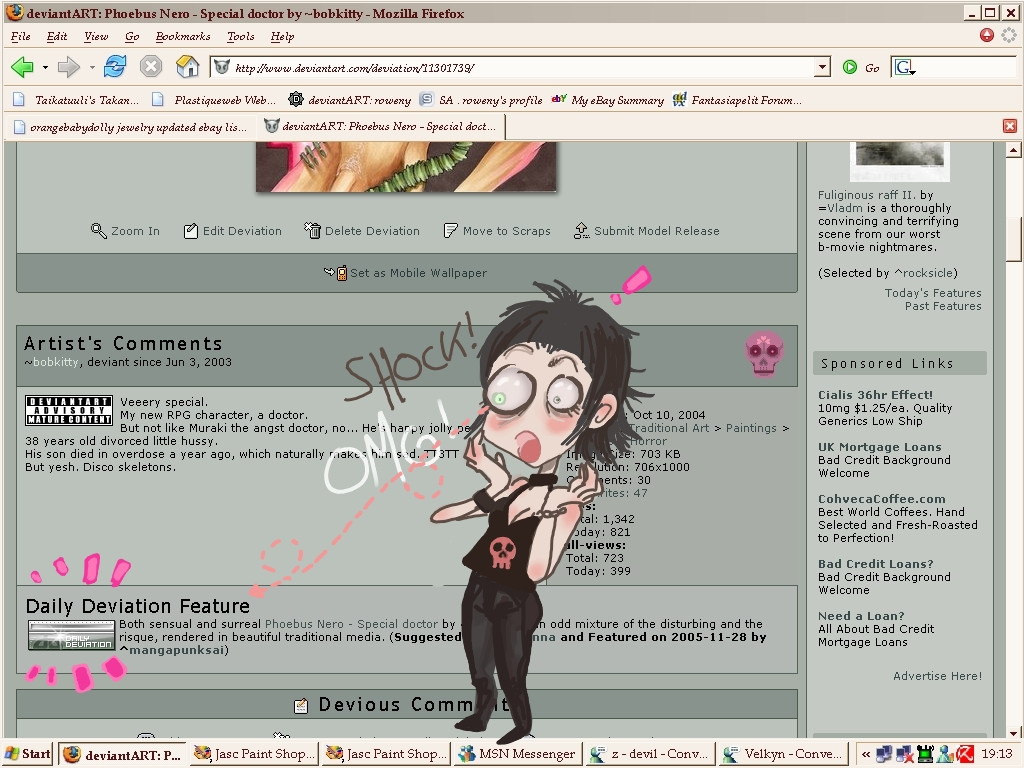Viewport: 1024px width, 768px height.
Task: Click the Set as Mobile Wallpaper icon
Action: click(336, 272)
